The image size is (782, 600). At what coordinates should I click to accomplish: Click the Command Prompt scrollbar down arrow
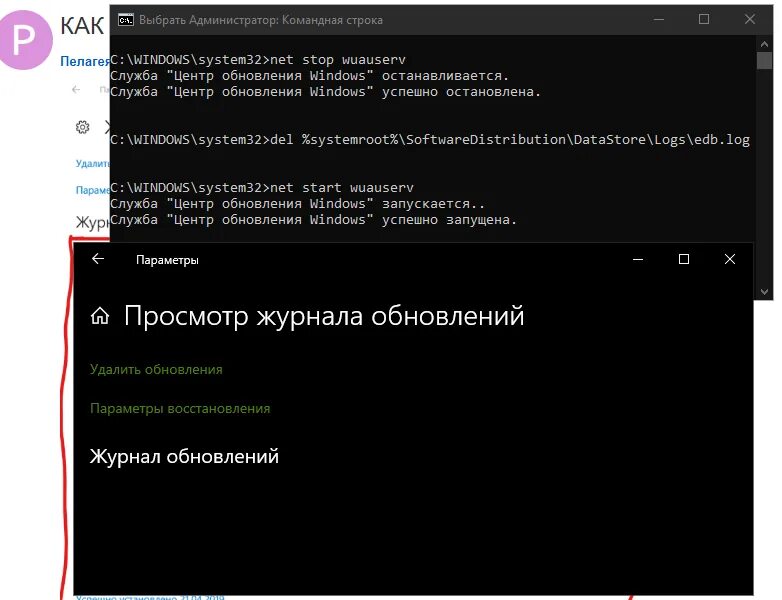(x=764, y=291)
